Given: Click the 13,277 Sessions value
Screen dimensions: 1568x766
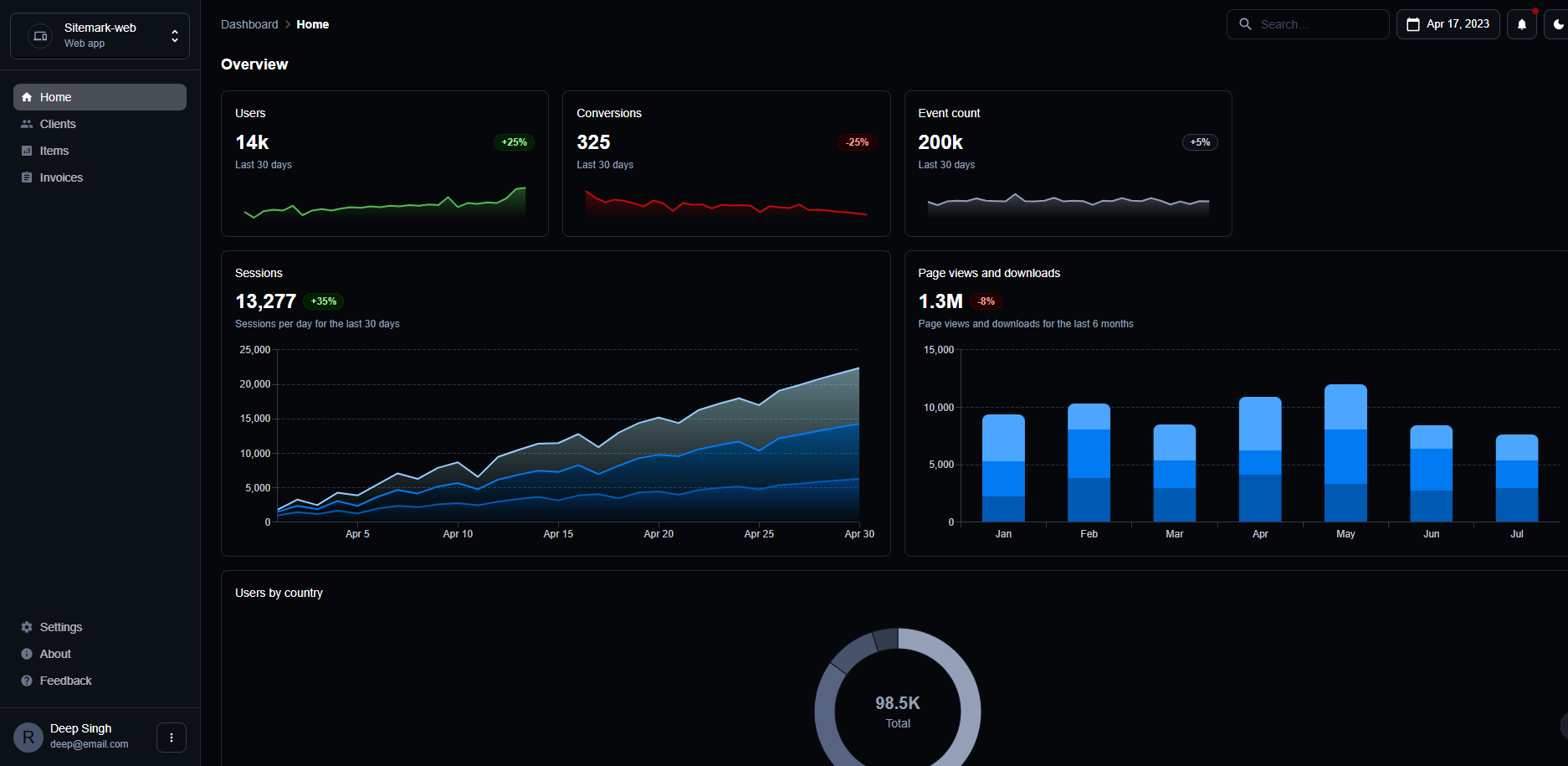Looking at the screenshot, I should click(266, 301).
